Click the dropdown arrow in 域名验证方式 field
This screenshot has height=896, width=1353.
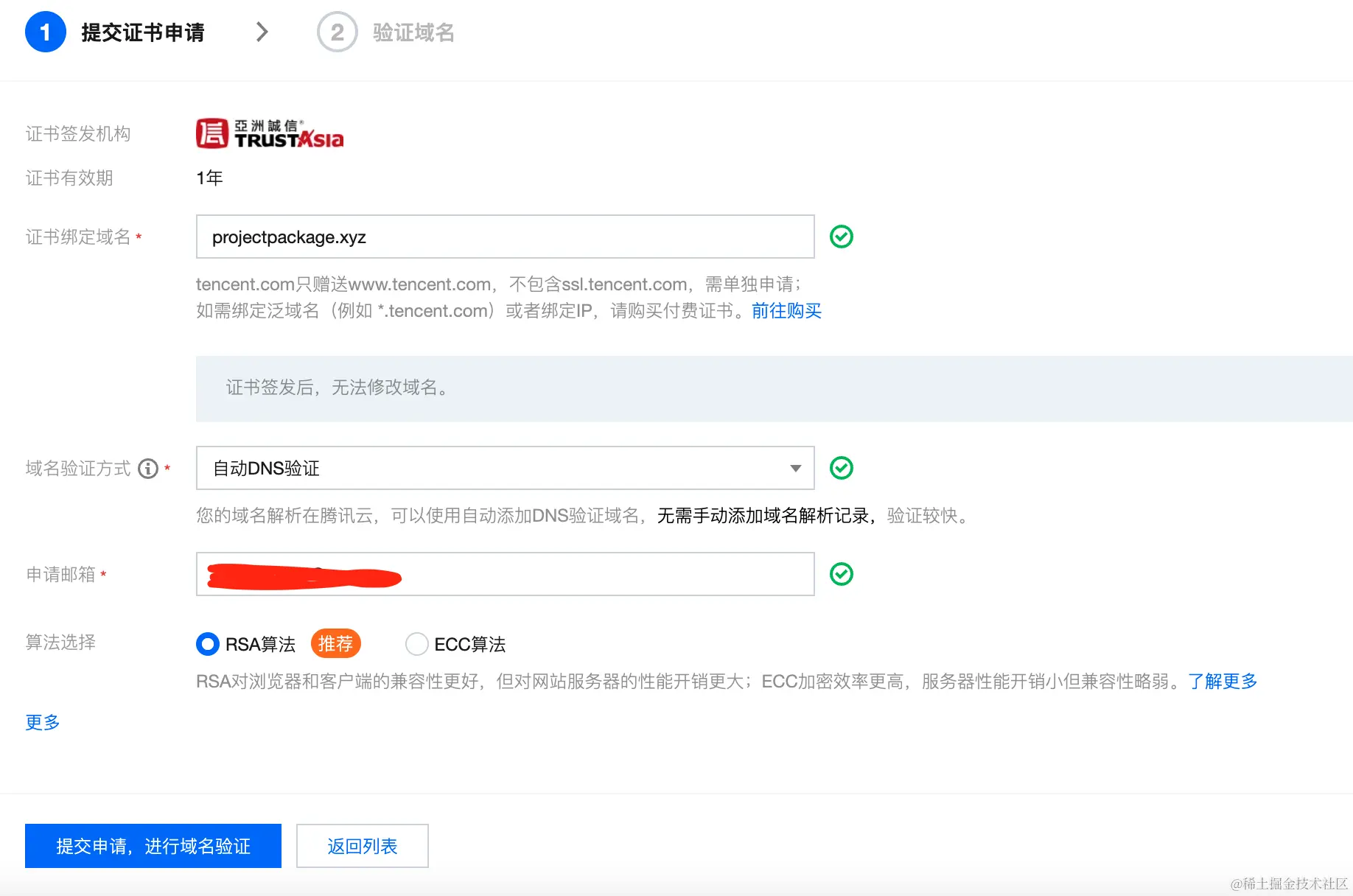[x=794, y=468]
